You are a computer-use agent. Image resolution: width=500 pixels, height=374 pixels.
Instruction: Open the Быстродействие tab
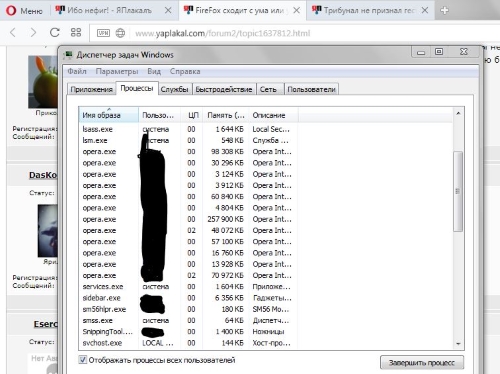click(x=224, y=89)
